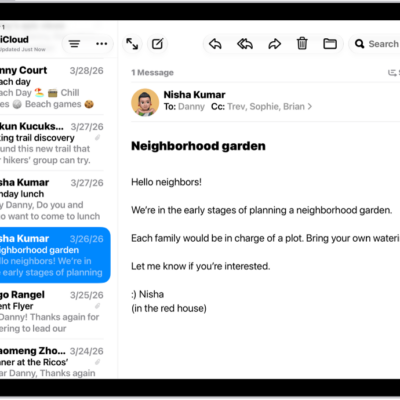This screenshot has width=400, height=400.
Task: Click the sender name Nisha Kumar in header
Action: point(194,95)
